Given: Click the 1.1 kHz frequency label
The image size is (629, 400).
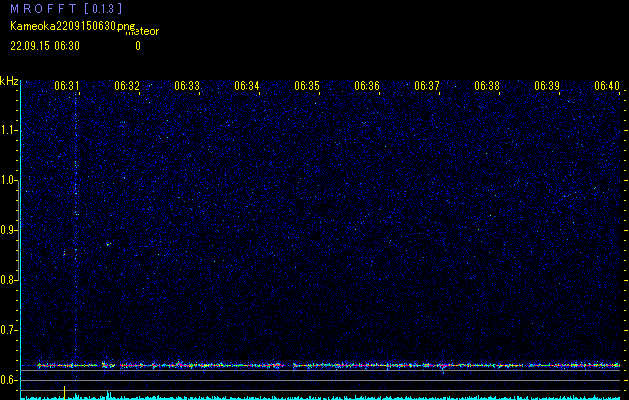Looking at the screenshot, I should (x=9, y=130).
